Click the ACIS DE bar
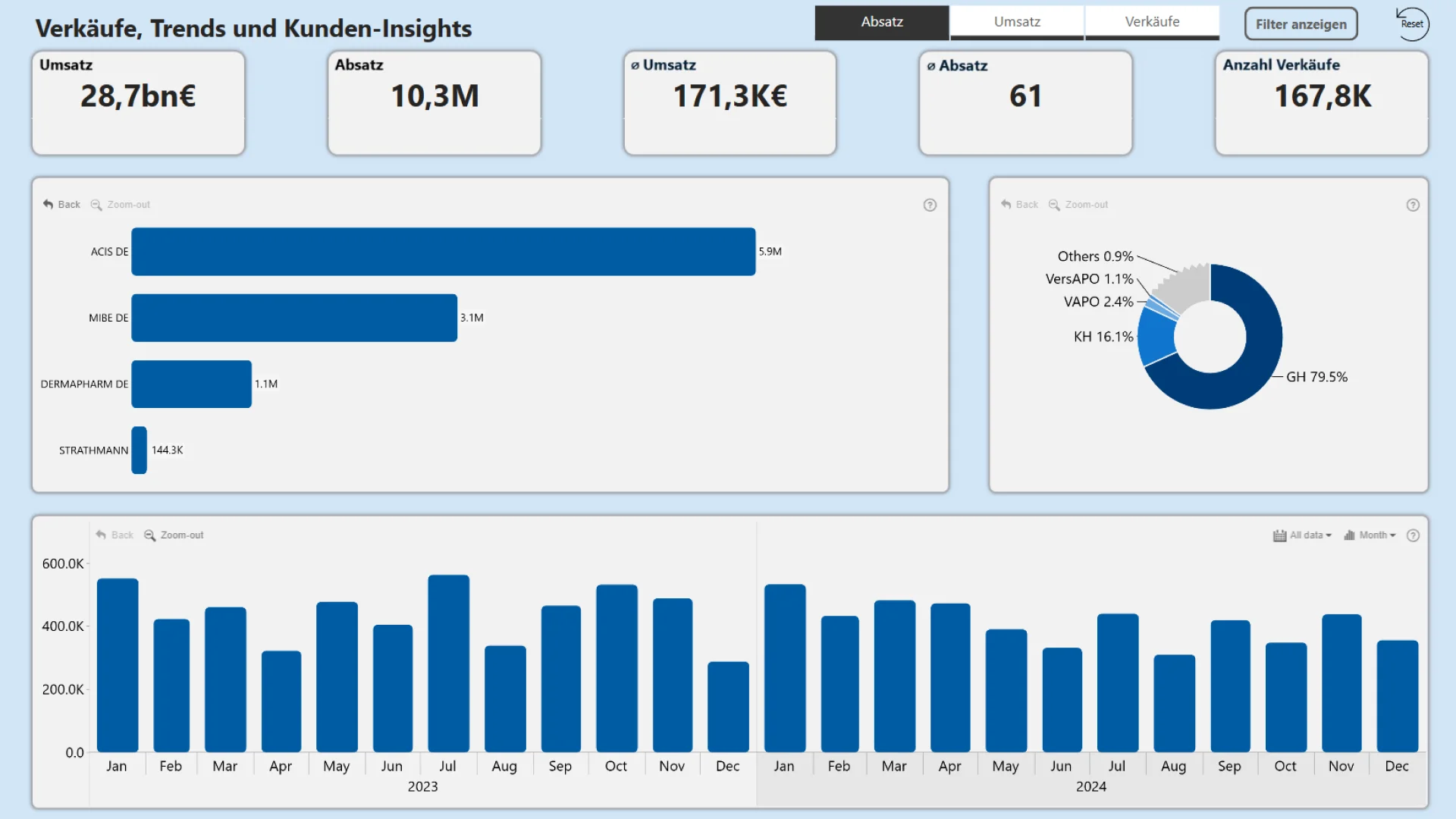1456x819 pixels. coord(443,252)
